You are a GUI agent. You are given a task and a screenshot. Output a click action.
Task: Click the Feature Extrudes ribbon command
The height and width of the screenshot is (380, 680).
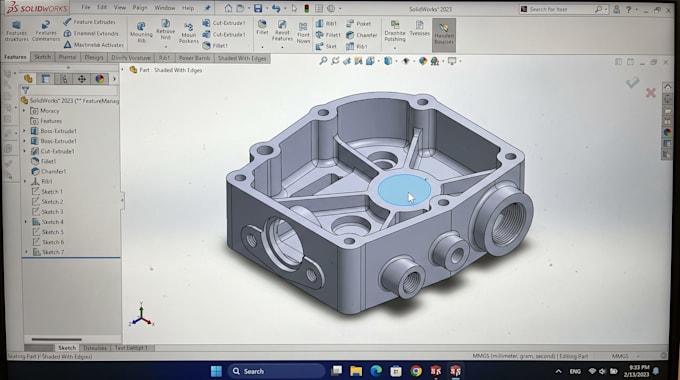tap(89, 22)
